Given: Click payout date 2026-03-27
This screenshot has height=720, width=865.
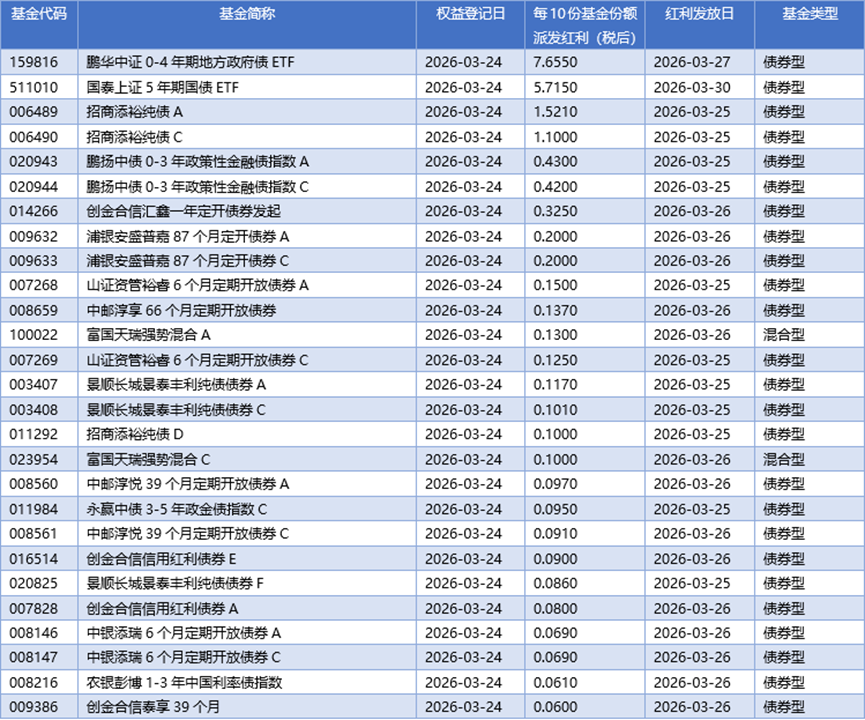Looking at the screenshot, I should pos(692,62).
